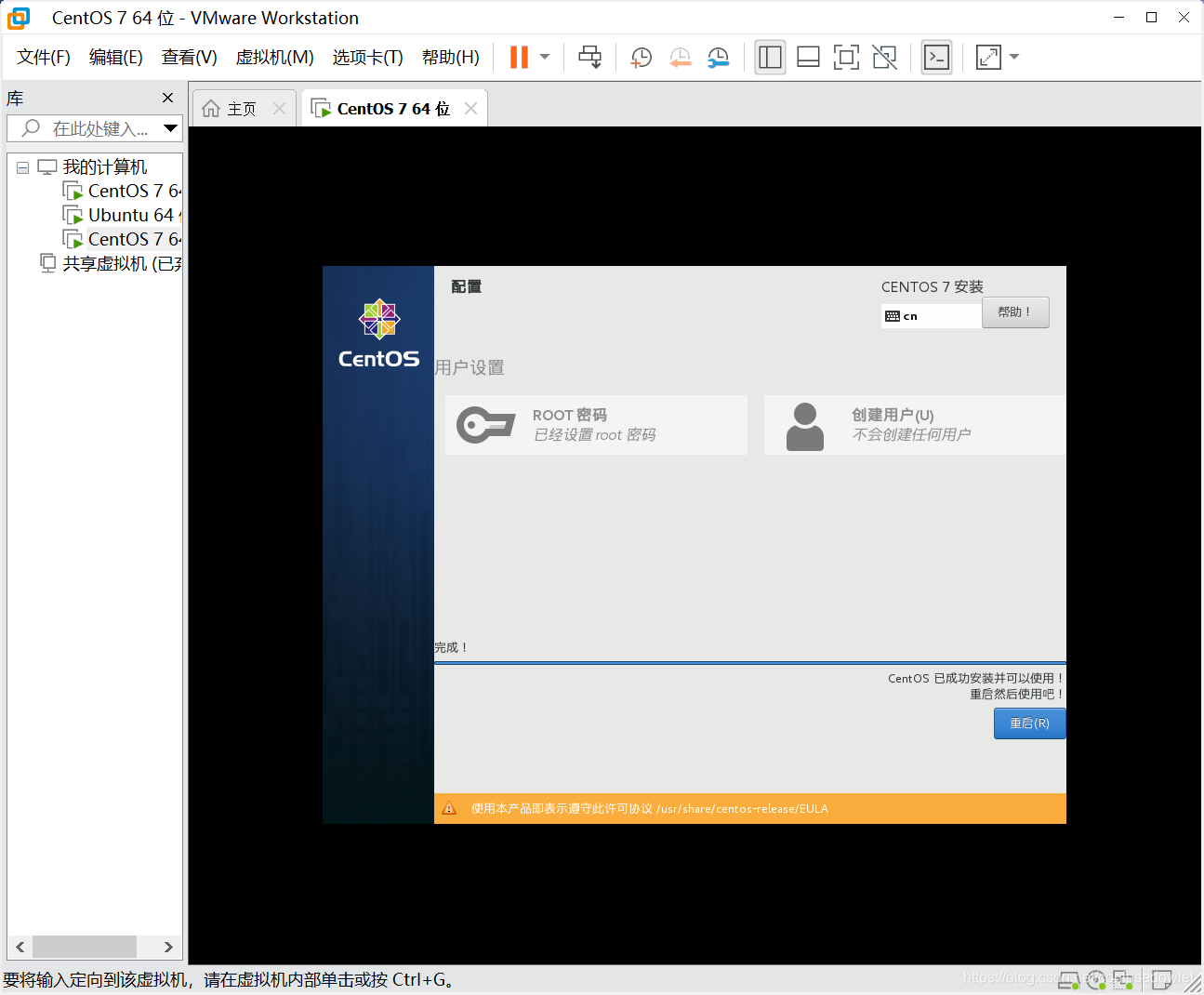Image resolution: width=1204 pixels, height=995 pixels.
Task: Select 我的计算机 in the library
Action: (x=104, y=167)
